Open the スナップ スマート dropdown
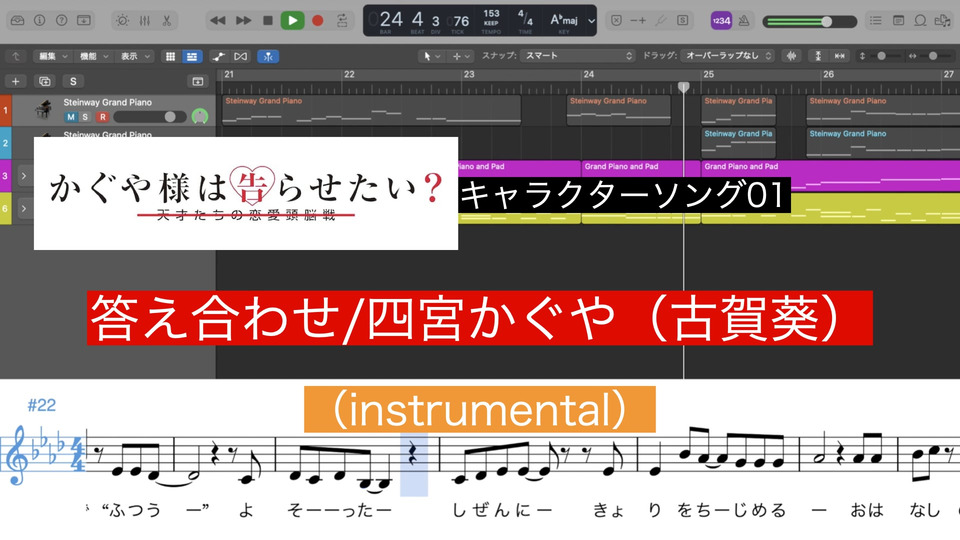960x540 pixels. (x=577, y=56)
